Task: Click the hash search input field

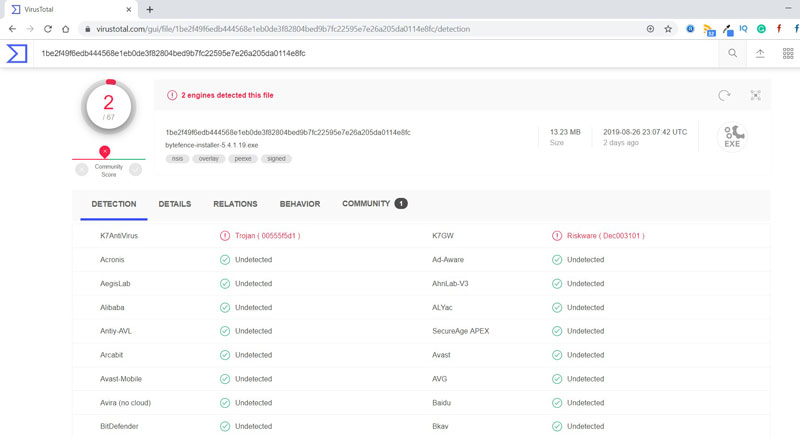Action: pos(370,54)
